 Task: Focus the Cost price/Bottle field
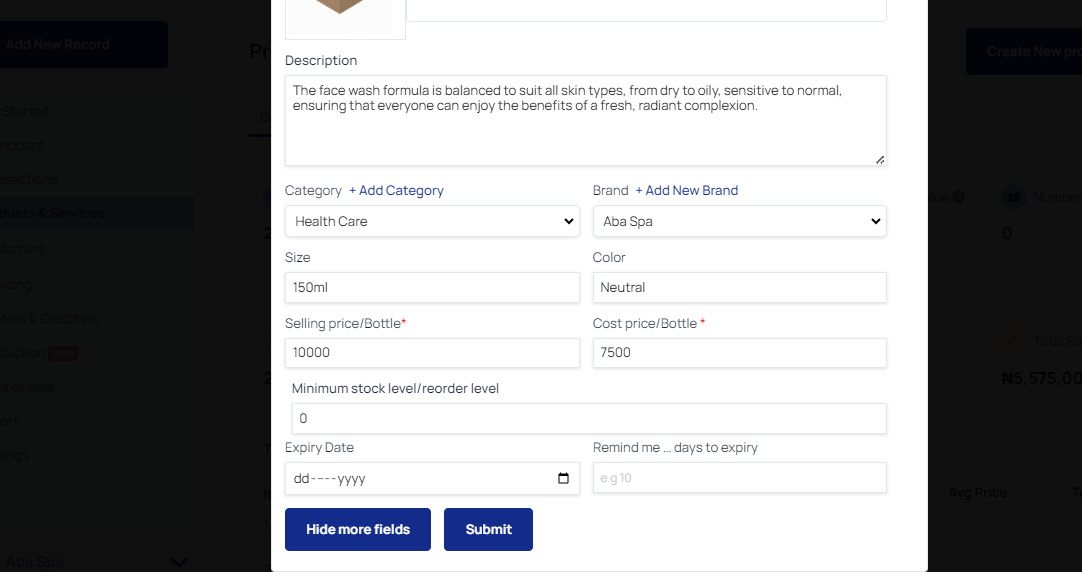[740, 353]
